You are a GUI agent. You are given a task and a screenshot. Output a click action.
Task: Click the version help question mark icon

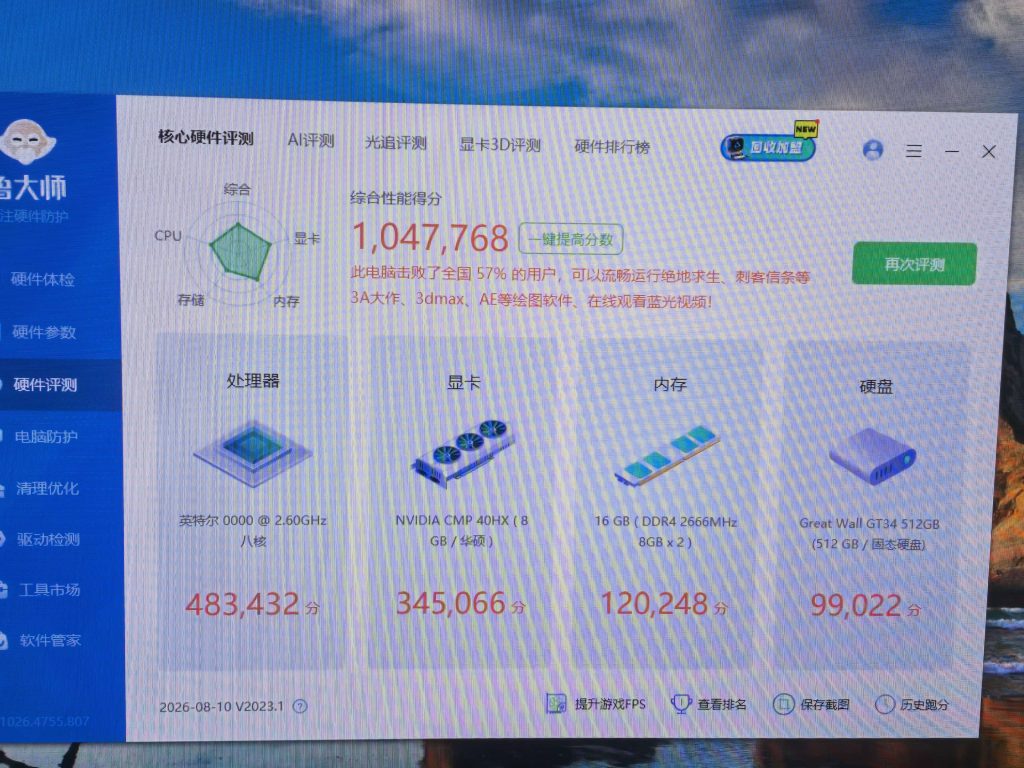(300, 706)
